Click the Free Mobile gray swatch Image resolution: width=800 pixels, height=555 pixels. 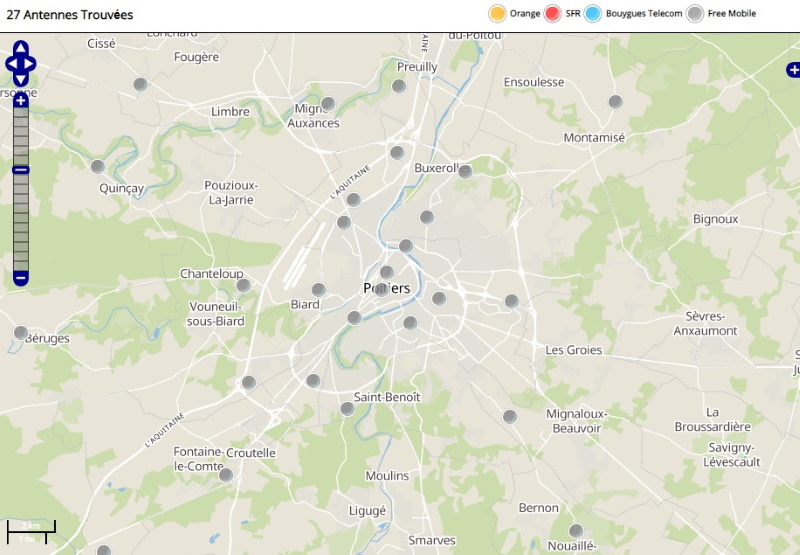click(x=695, y=14)
